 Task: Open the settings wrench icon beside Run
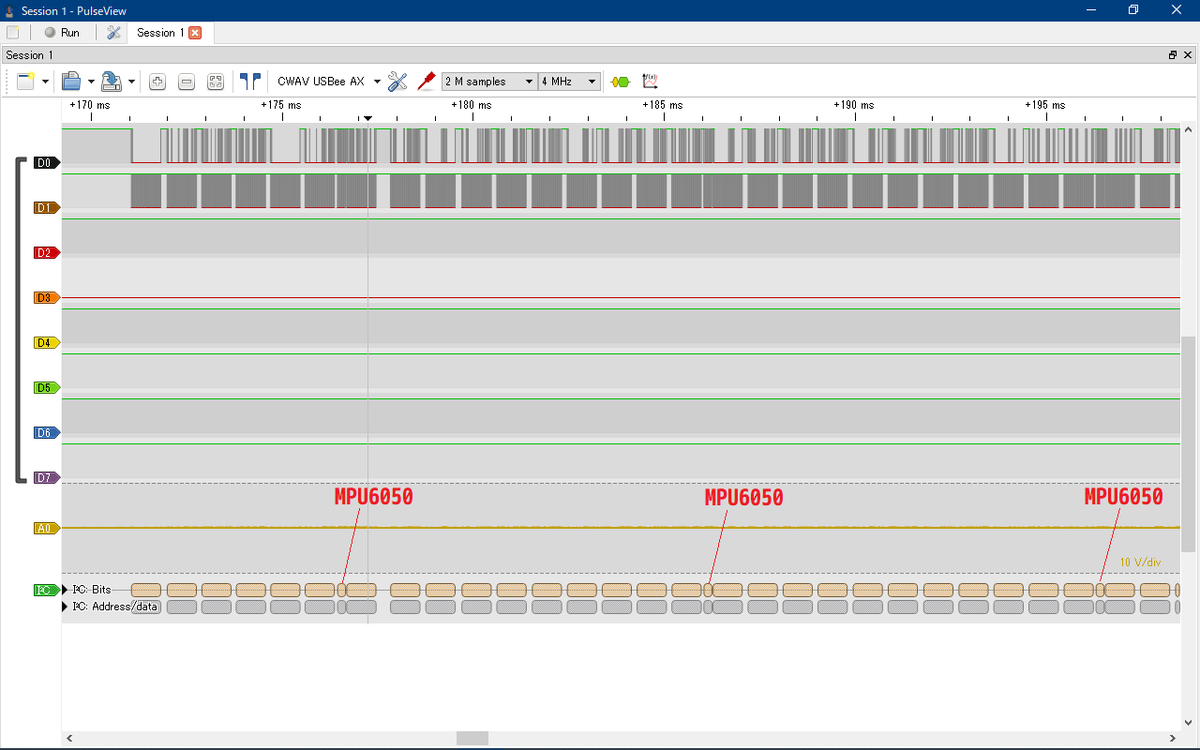click(113, 33)
